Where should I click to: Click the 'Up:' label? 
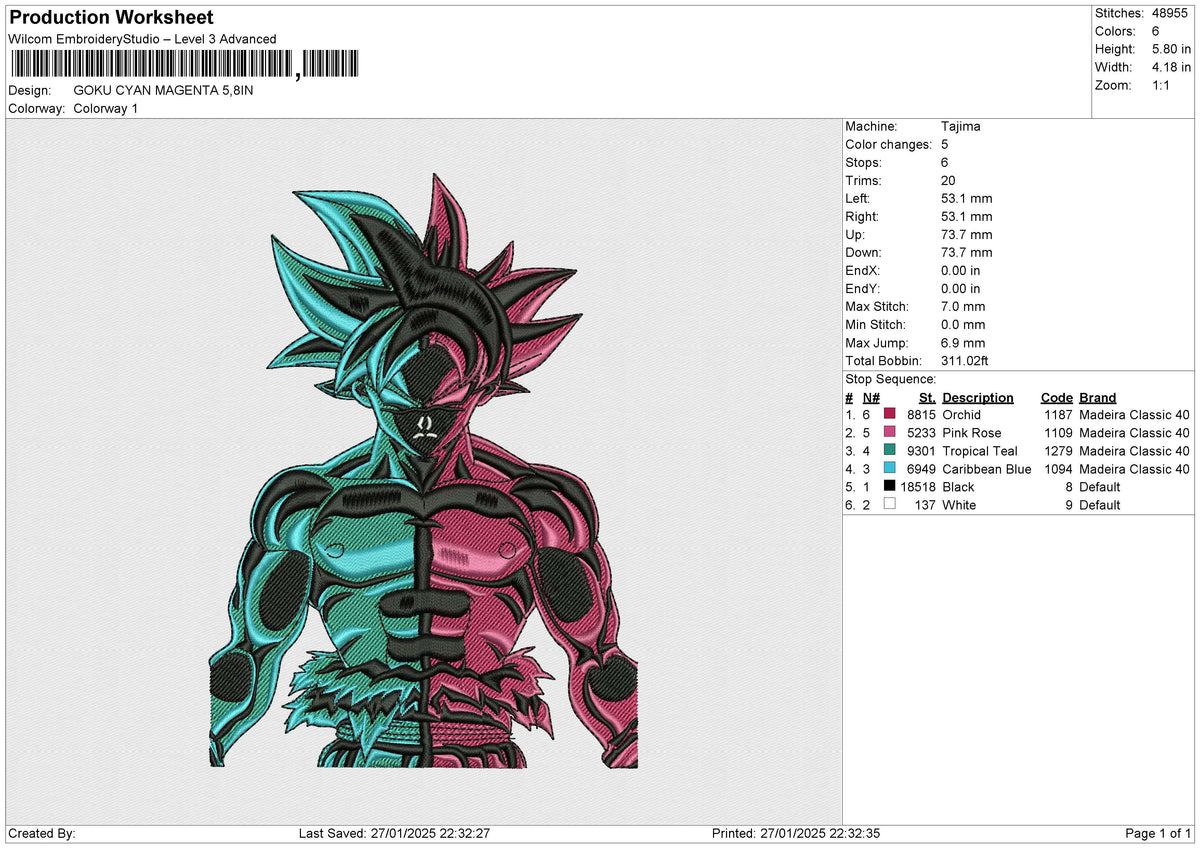click(x=857, y=234)
